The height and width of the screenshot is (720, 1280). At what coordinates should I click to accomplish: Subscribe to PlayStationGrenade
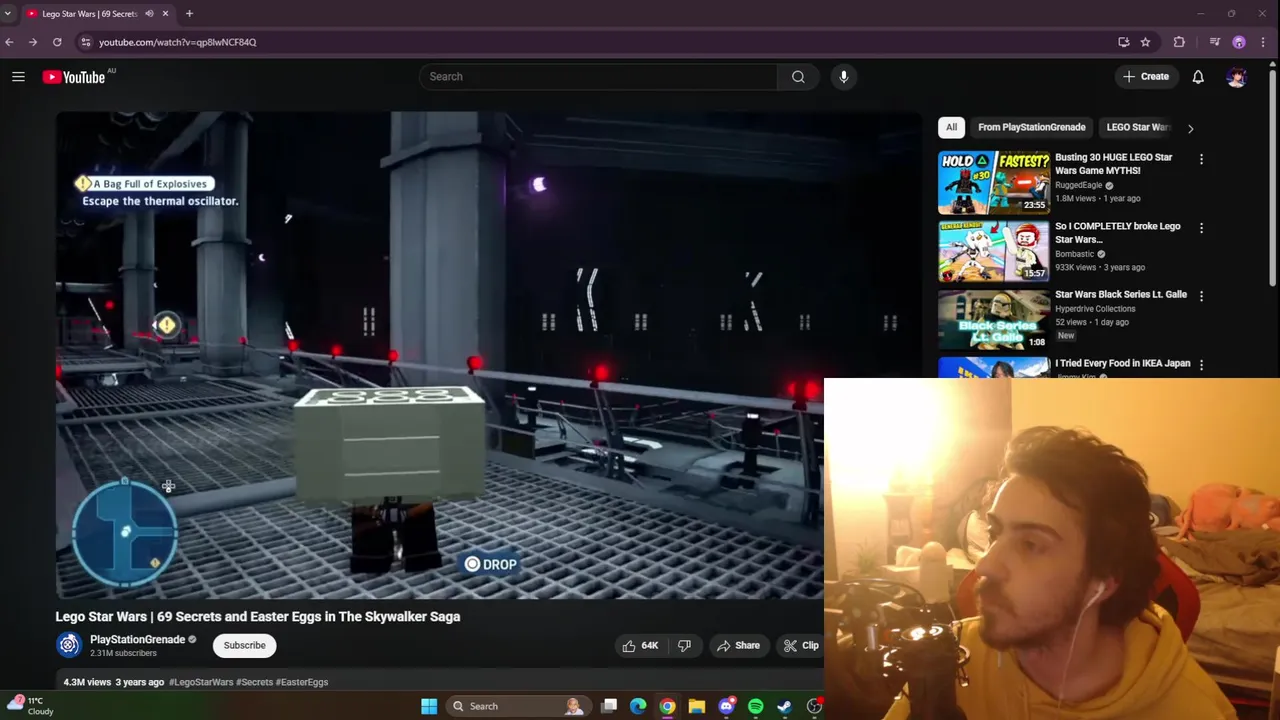point(244,646)
